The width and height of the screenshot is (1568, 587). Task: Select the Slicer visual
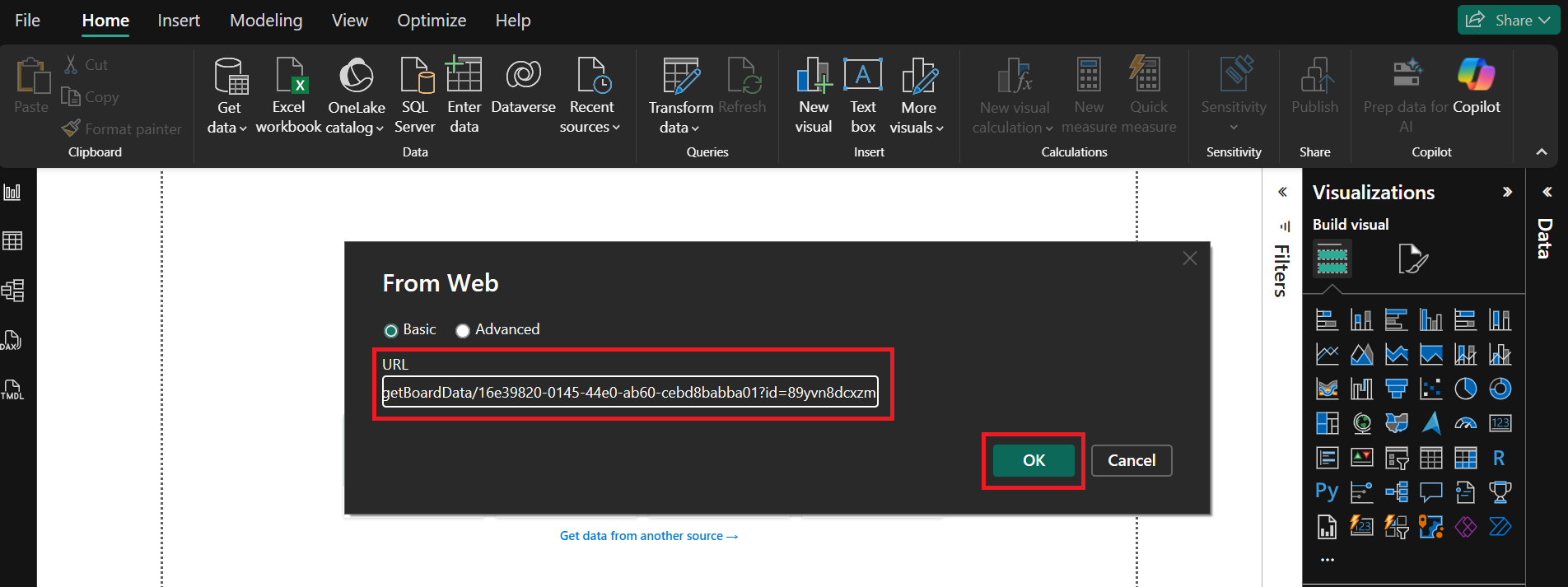pos(1396,458)
